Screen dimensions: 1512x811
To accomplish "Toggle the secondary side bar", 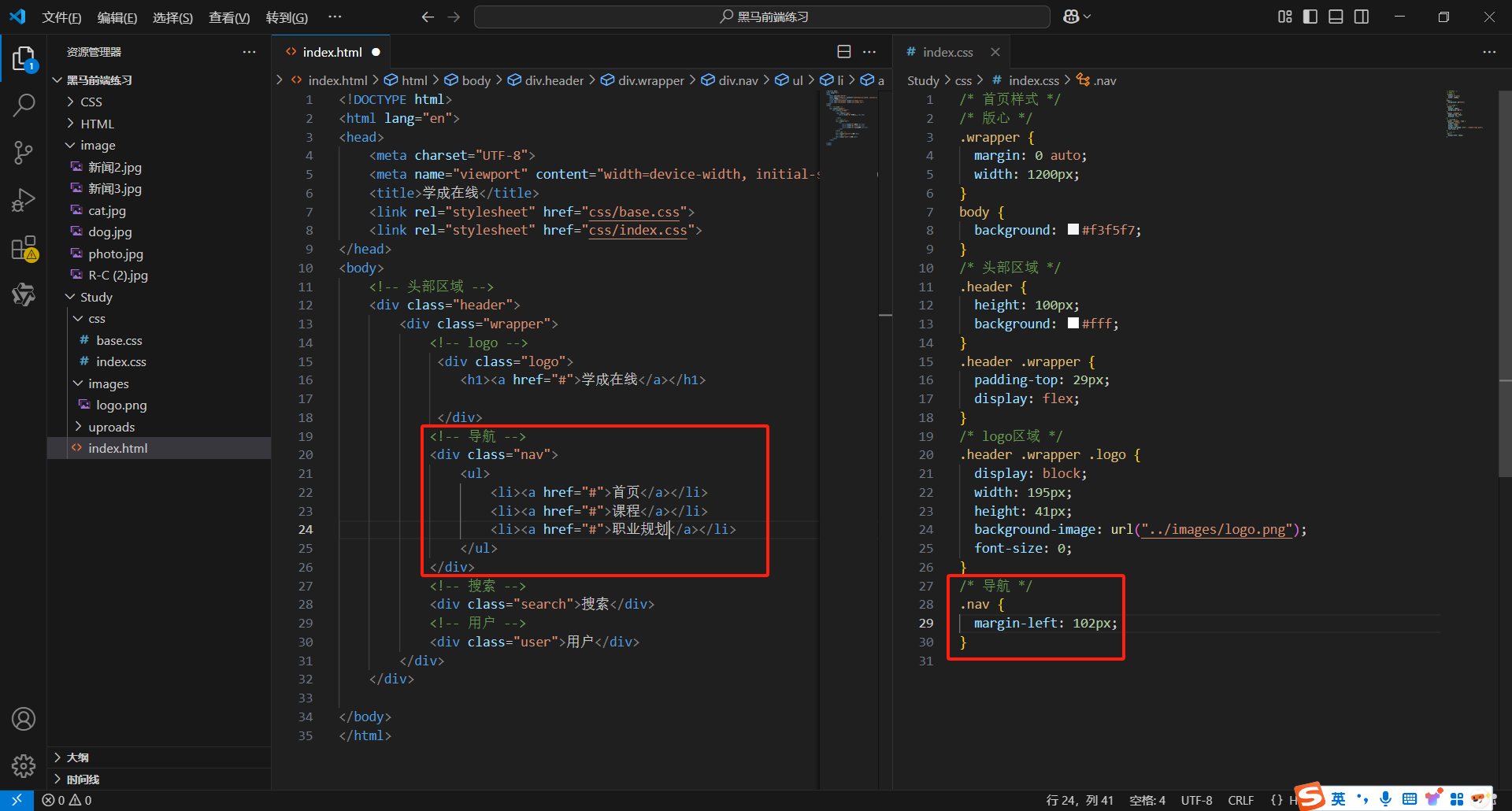I will pos(1362,17).
